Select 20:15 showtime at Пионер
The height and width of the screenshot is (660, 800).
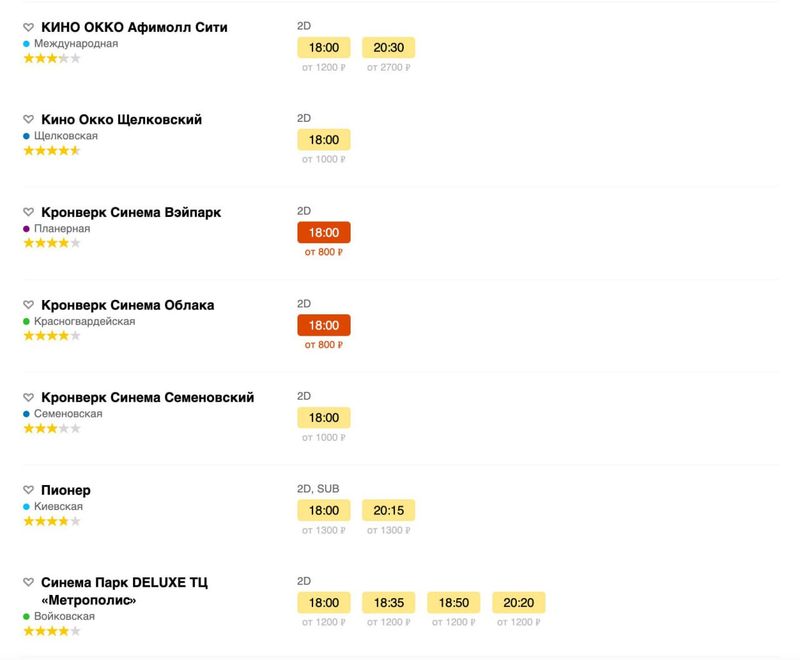[388, 510]
